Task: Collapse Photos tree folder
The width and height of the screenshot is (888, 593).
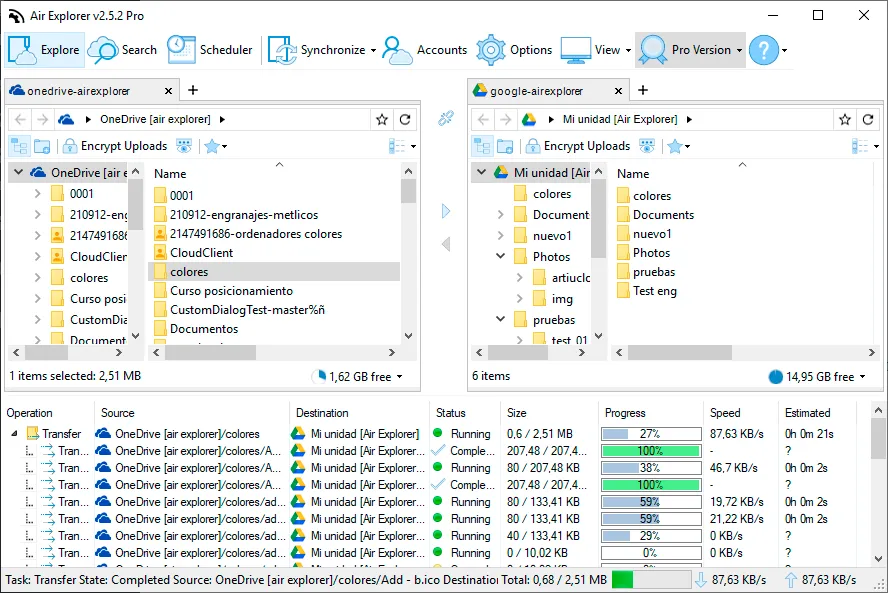Action: pos(501,256)
